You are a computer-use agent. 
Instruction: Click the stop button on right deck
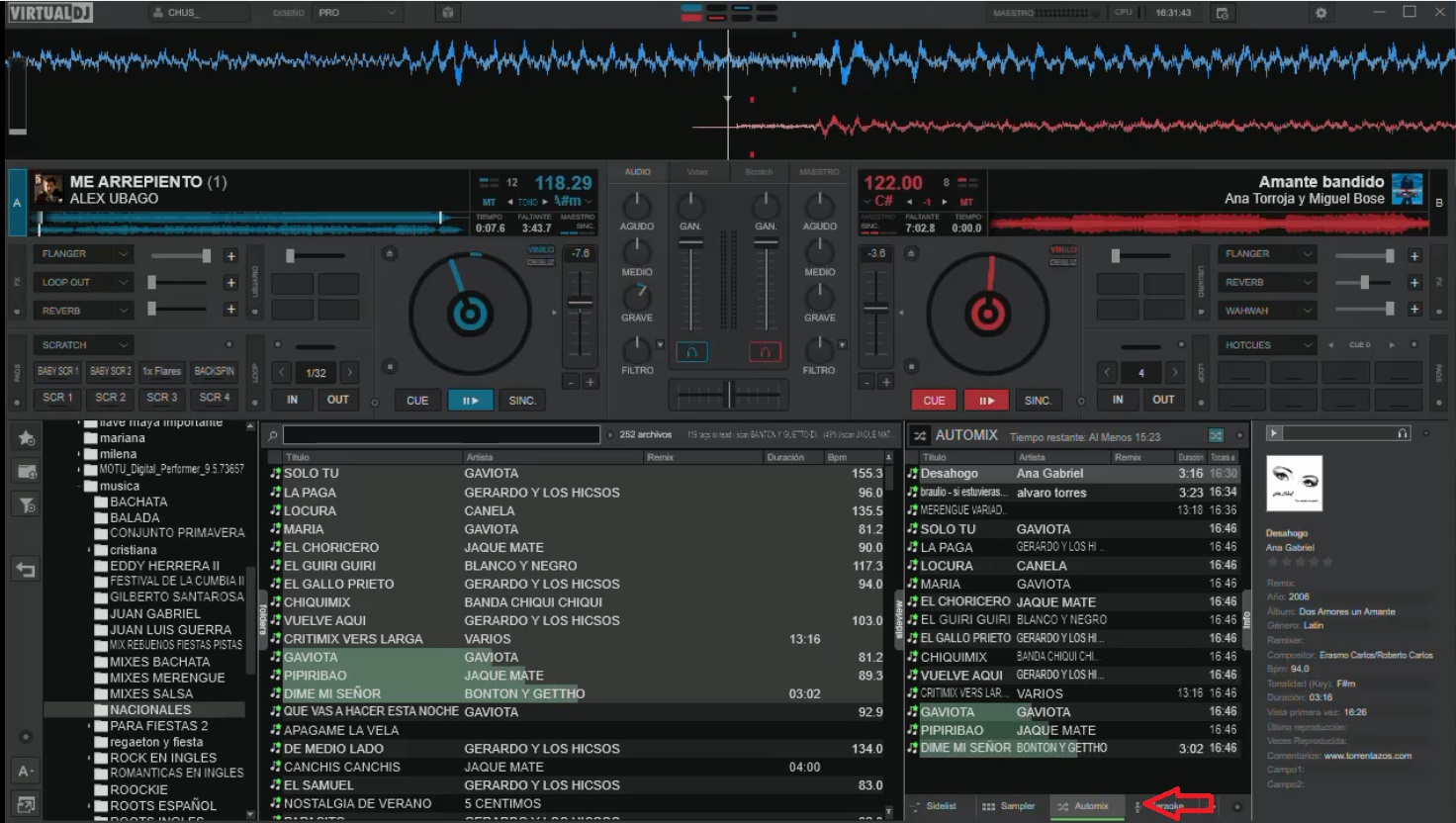click(x=911, y=366)
